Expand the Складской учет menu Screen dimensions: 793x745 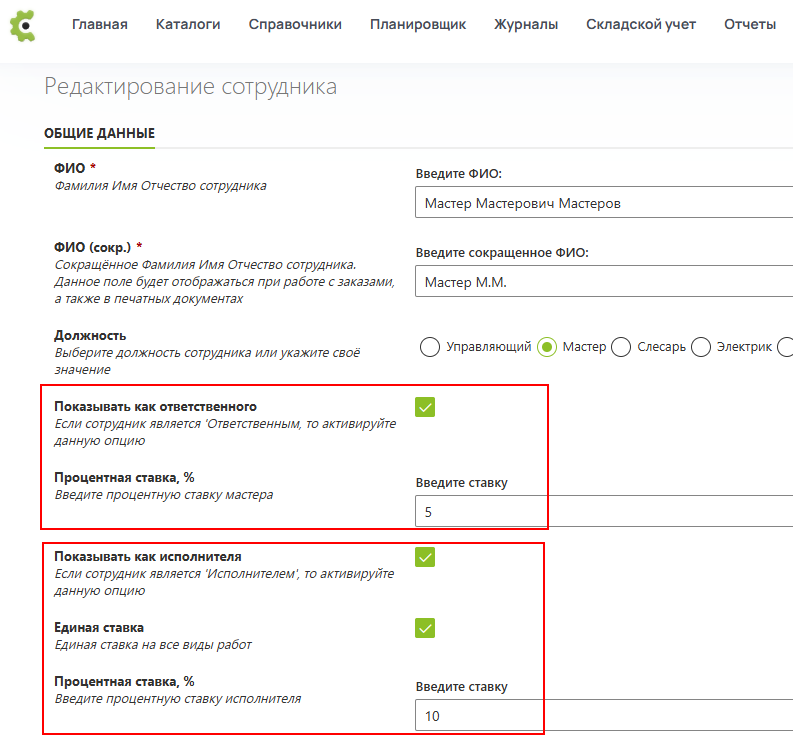pyautogui.click(x=641, y=25)
